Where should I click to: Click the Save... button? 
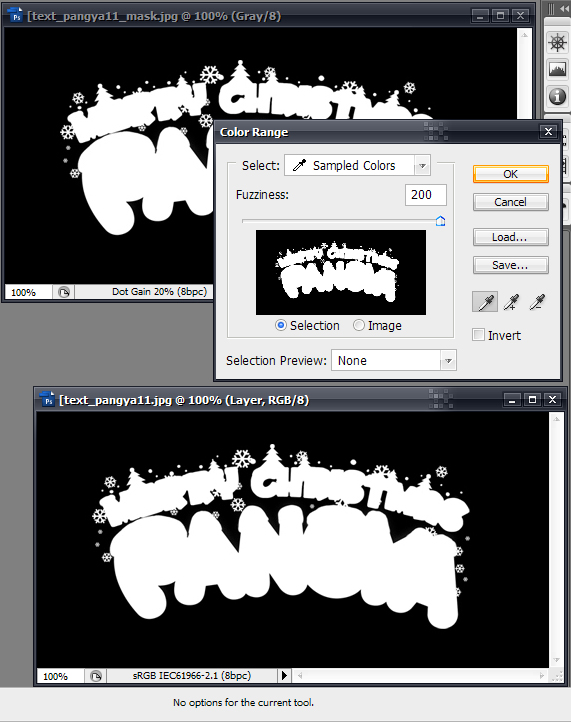pos(511,265)
